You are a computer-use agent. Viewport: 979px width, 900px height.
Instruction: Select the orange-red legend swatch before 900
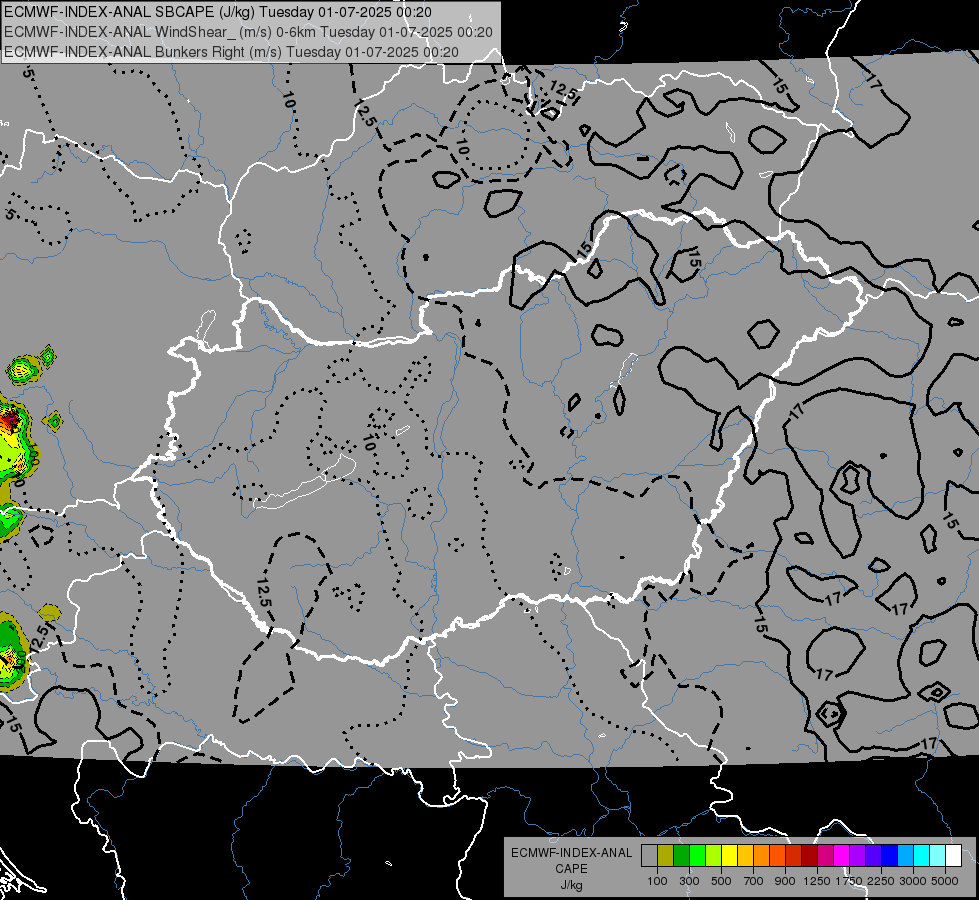[777, 856]
